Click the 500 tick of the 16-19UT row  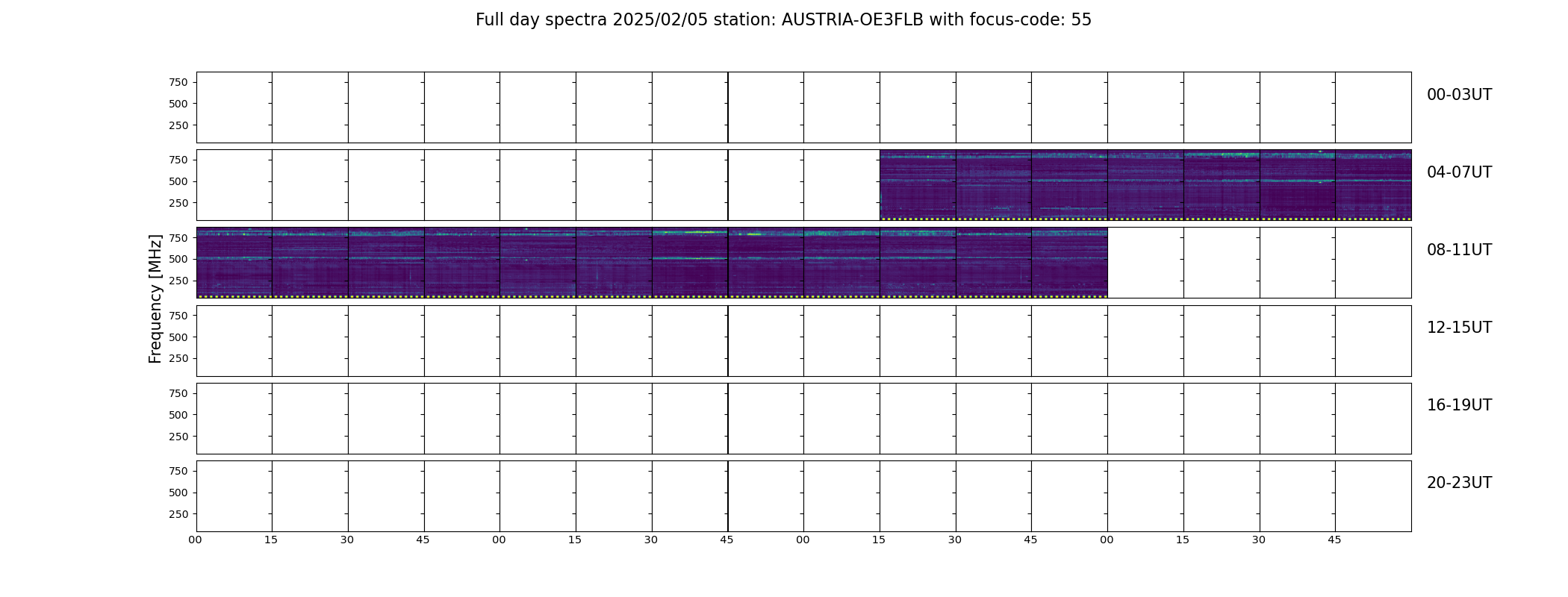point(178,415)
